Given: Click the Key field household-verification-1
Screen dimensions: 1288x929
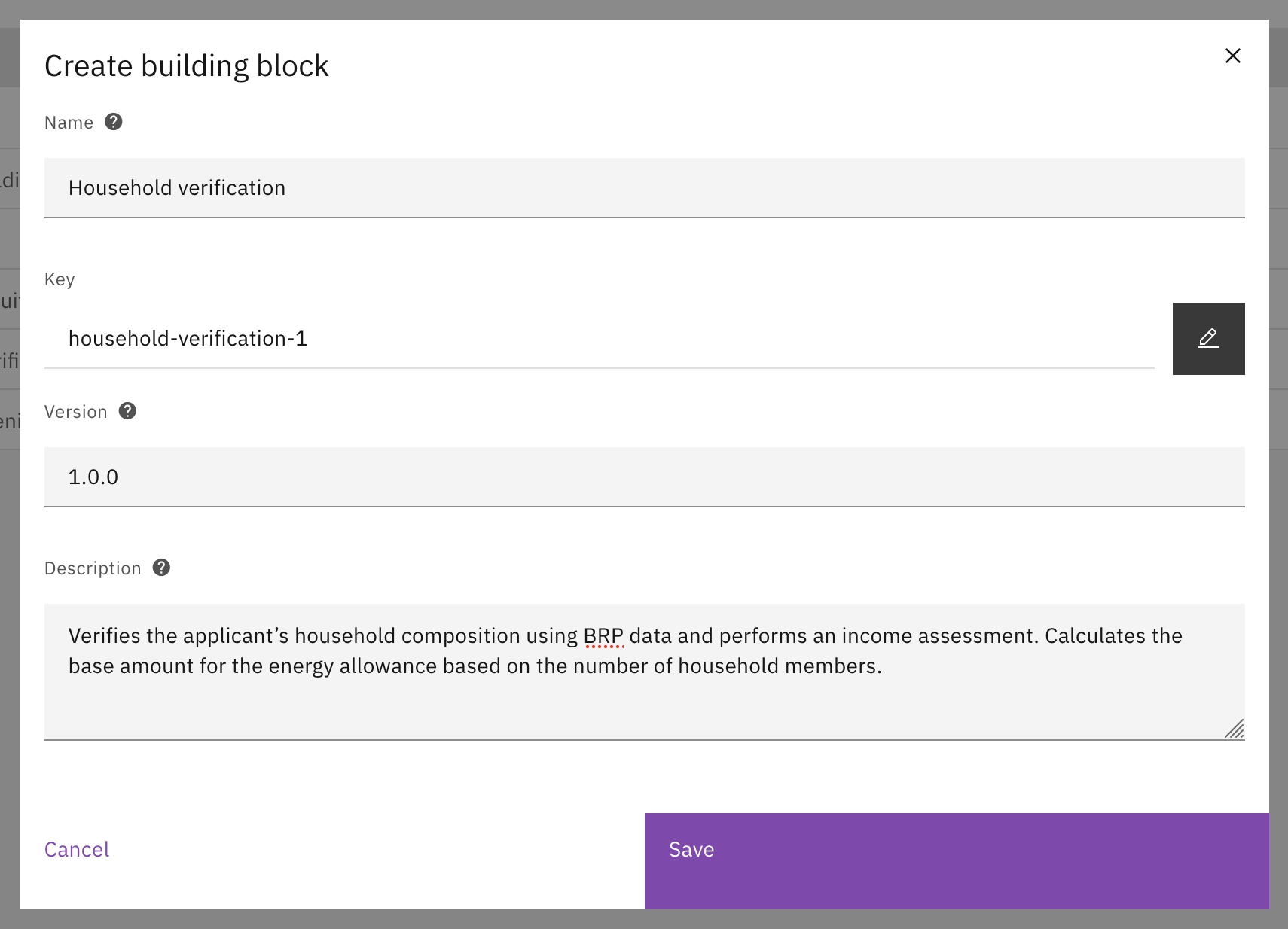Looking at the screenshot, I should tap(599, 339).
